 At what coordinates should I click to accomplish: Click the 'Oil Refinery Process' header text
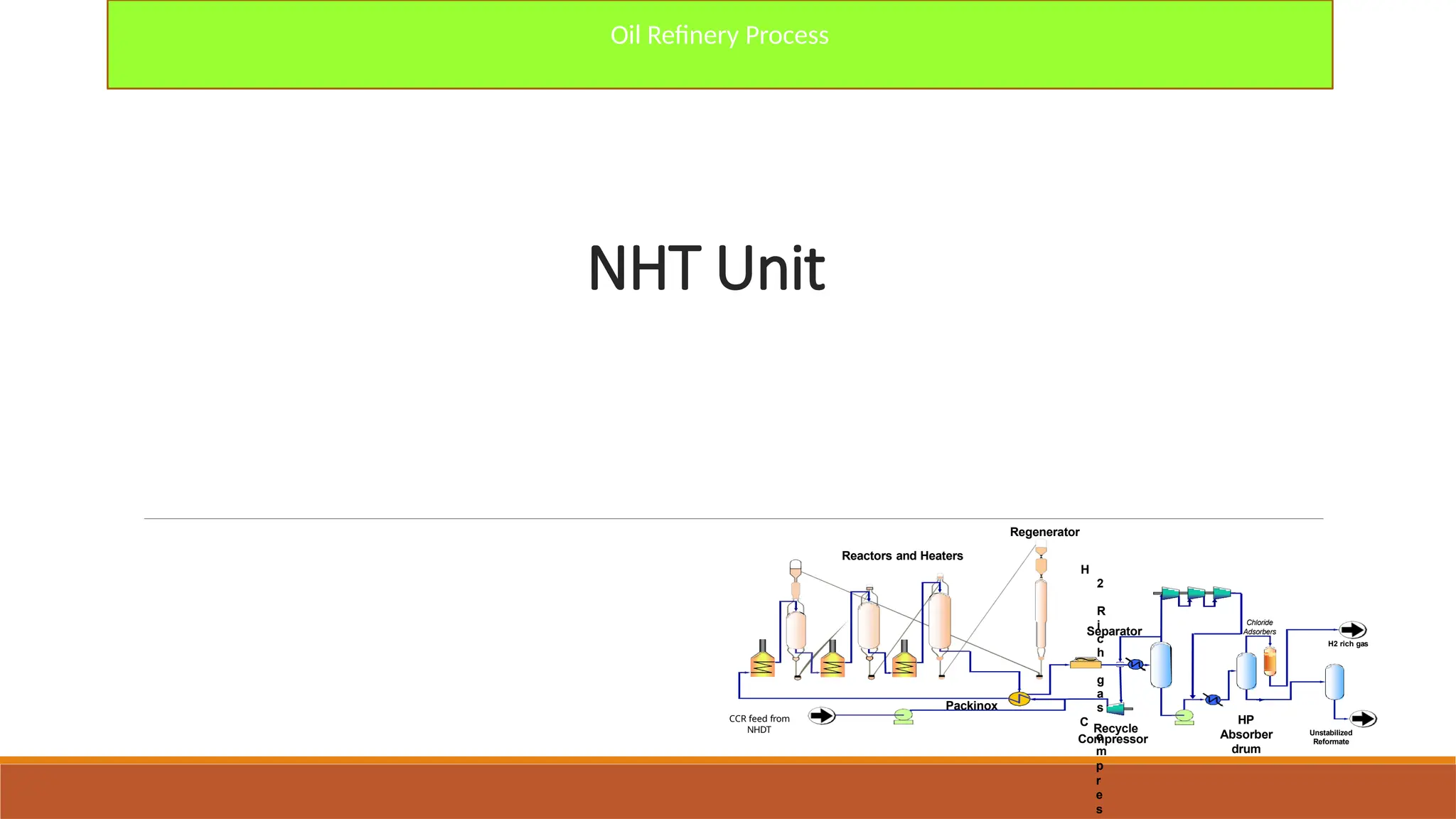[x=719, y=35]
